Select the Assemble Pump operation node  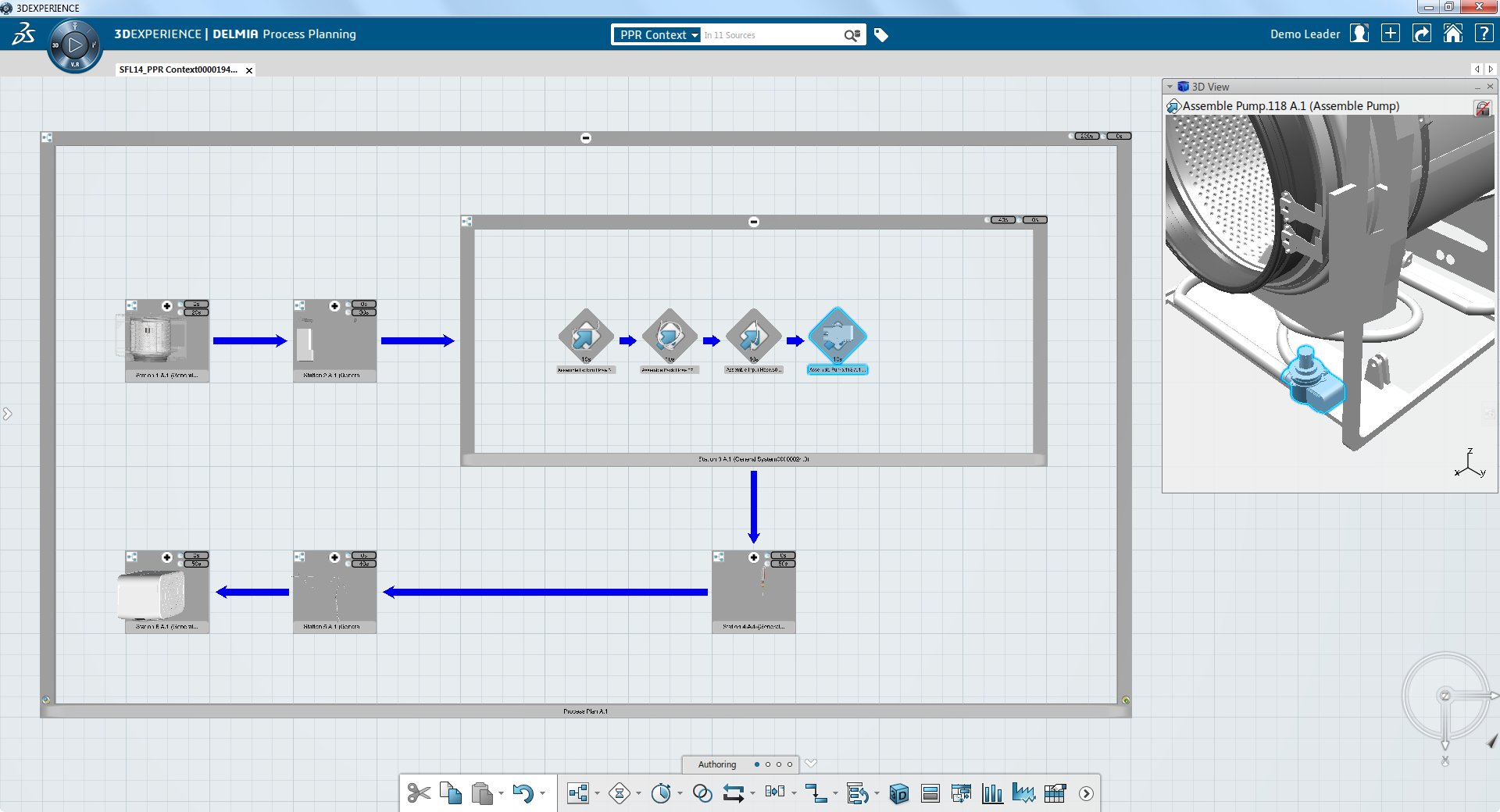pos(837,337)
